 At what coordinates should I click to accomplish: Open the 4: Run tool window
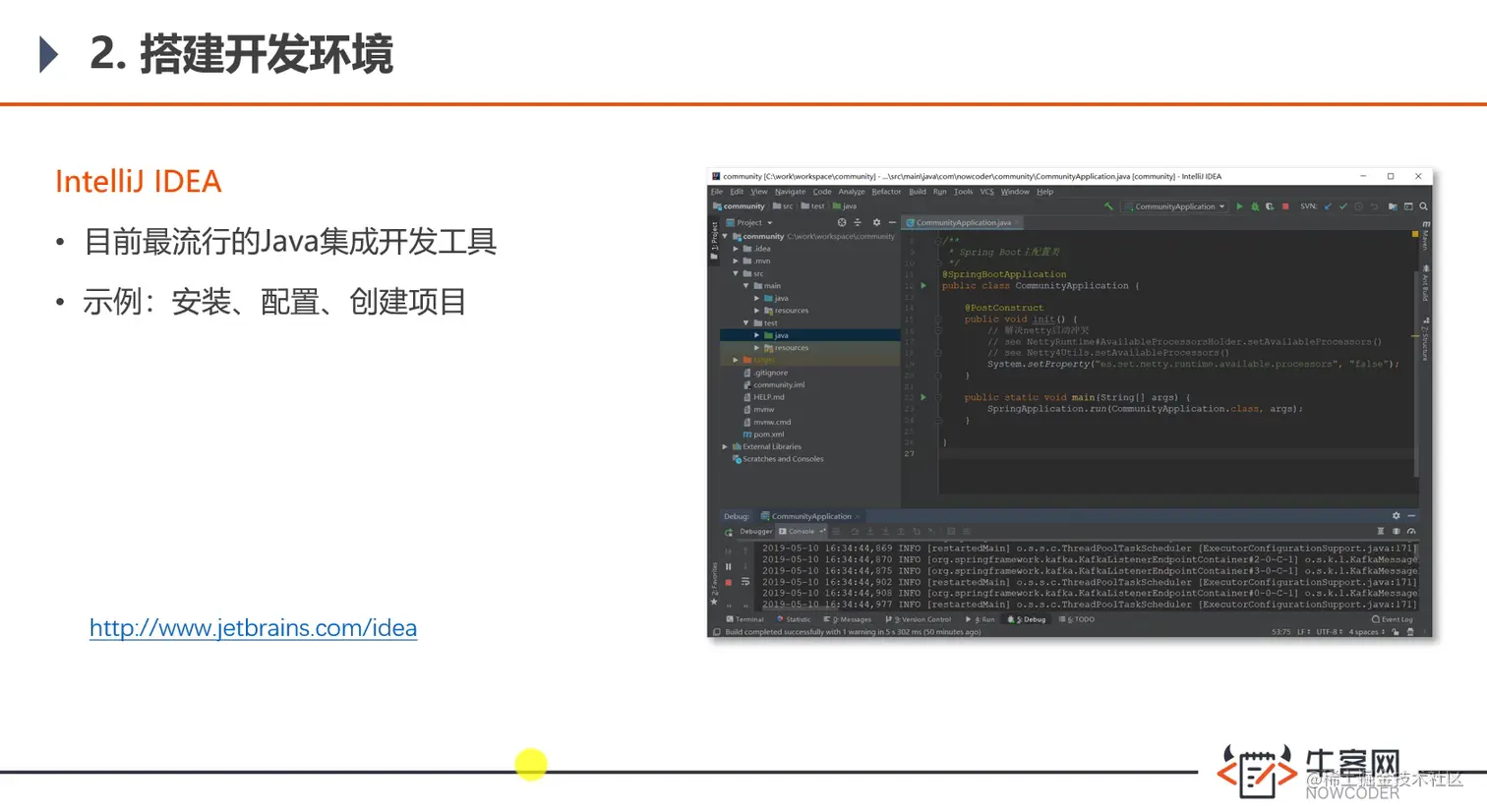tap(981, 619)
